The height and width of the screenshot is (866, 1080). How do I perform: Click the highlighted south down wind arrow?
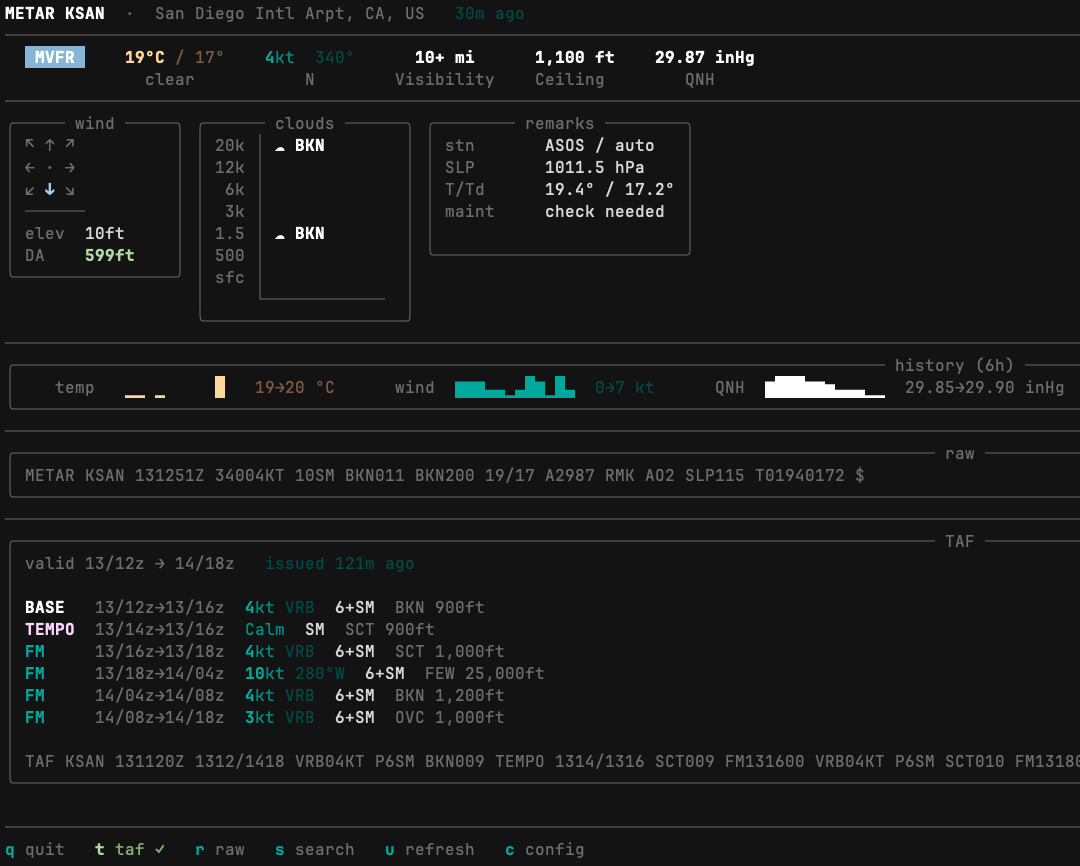[x=50, y=189]
